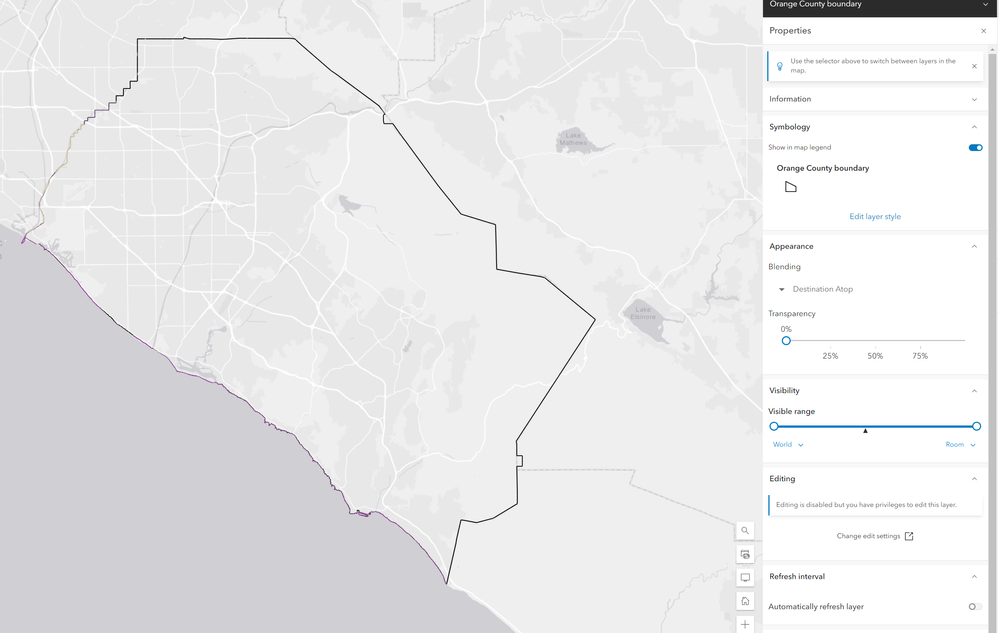Click the left visible range slider handle
This screenshot has height=633, width=999.
coord(774,426)
